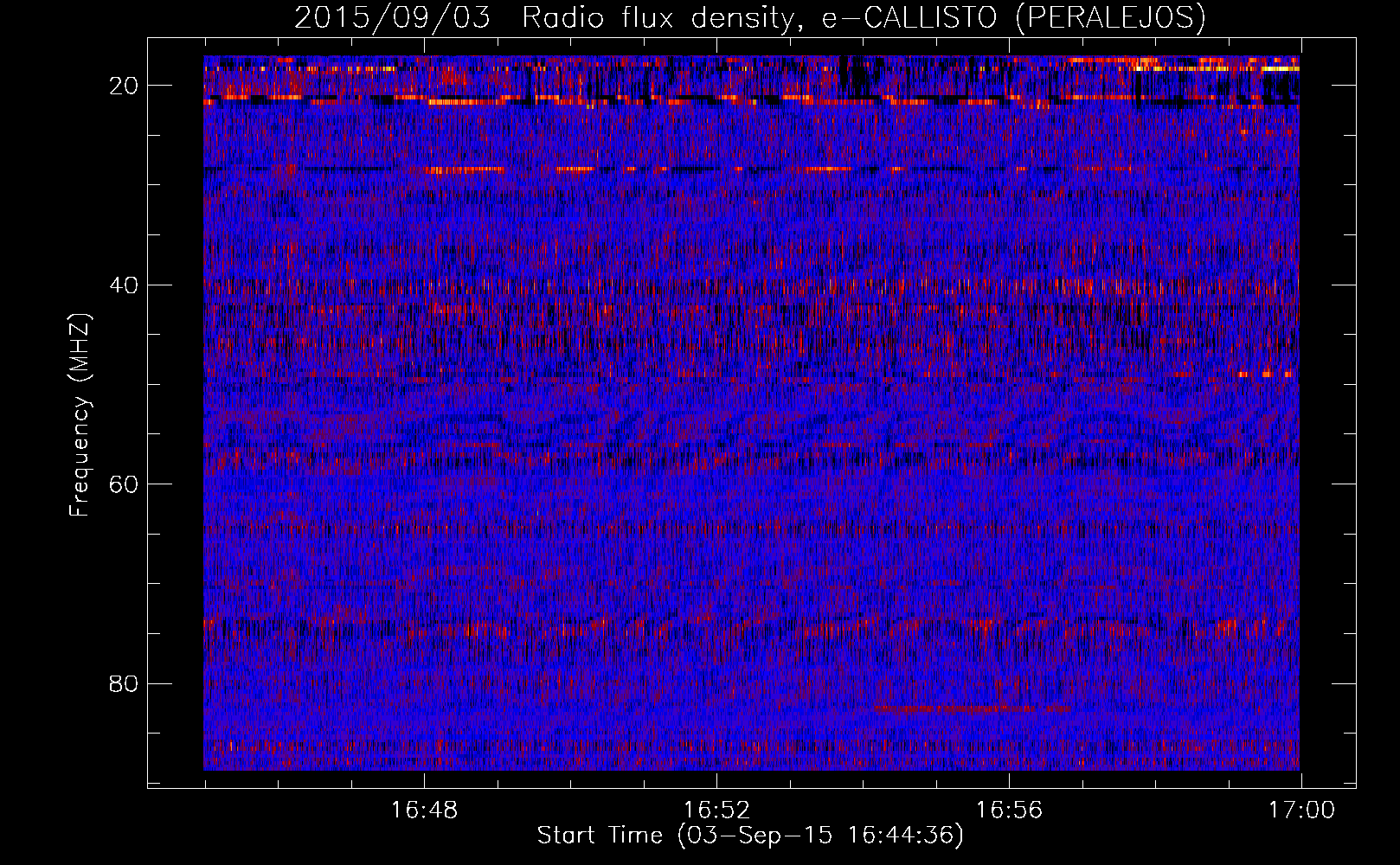Click the 16:52 time tick label
Viewport: 1400px width, 865px height.
[716, 811]
